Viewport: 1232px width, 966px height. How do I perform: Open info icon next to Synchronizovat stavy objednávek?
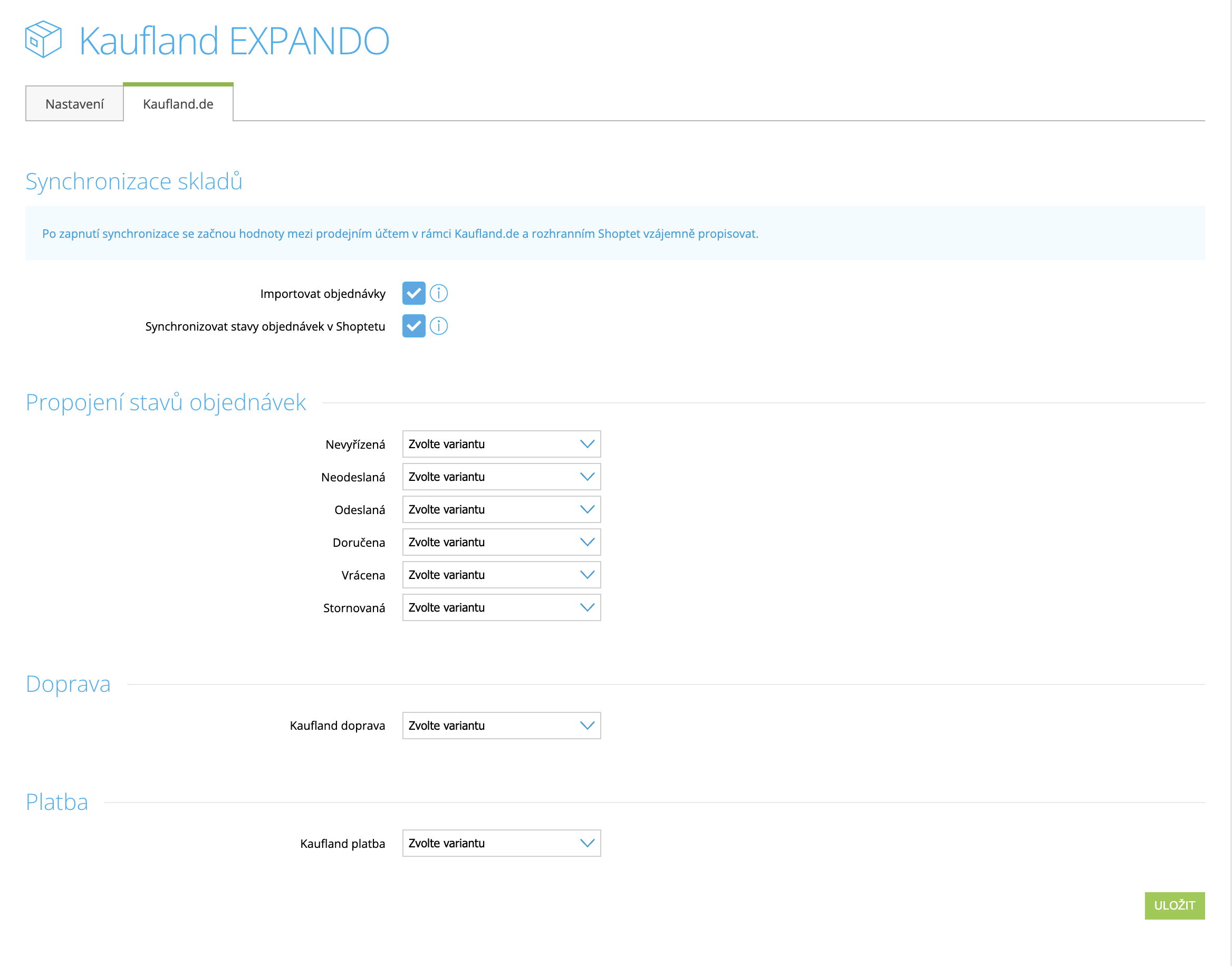438,326
